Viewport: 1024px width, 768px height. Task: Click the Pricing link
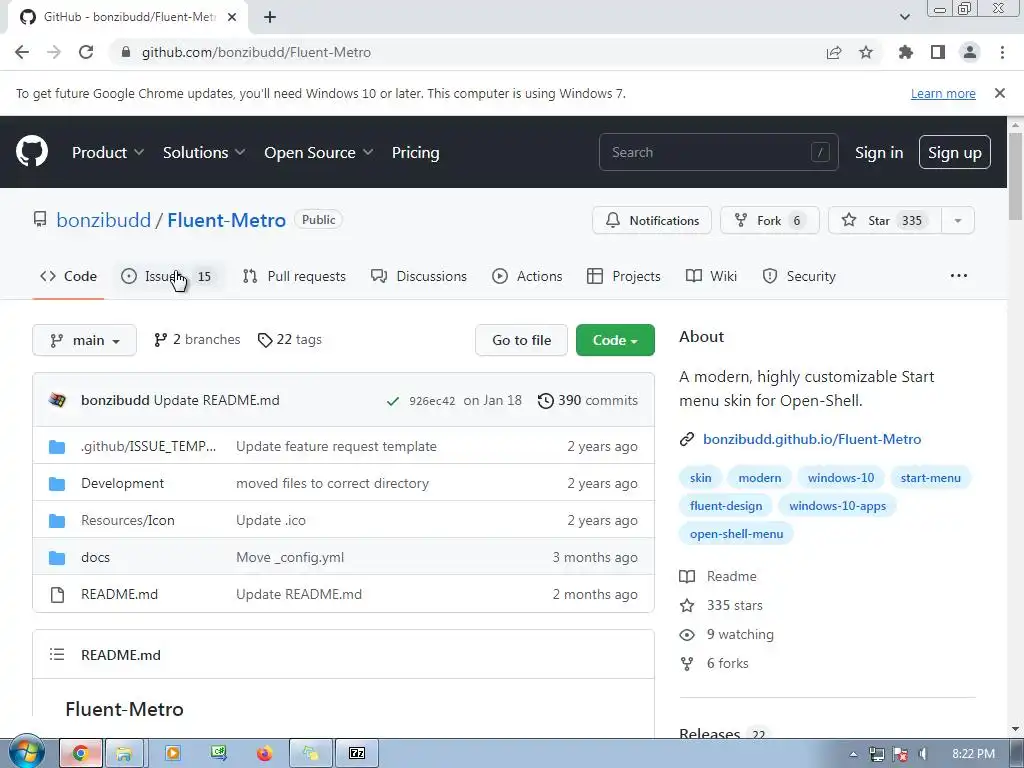[x=415, y=152]
